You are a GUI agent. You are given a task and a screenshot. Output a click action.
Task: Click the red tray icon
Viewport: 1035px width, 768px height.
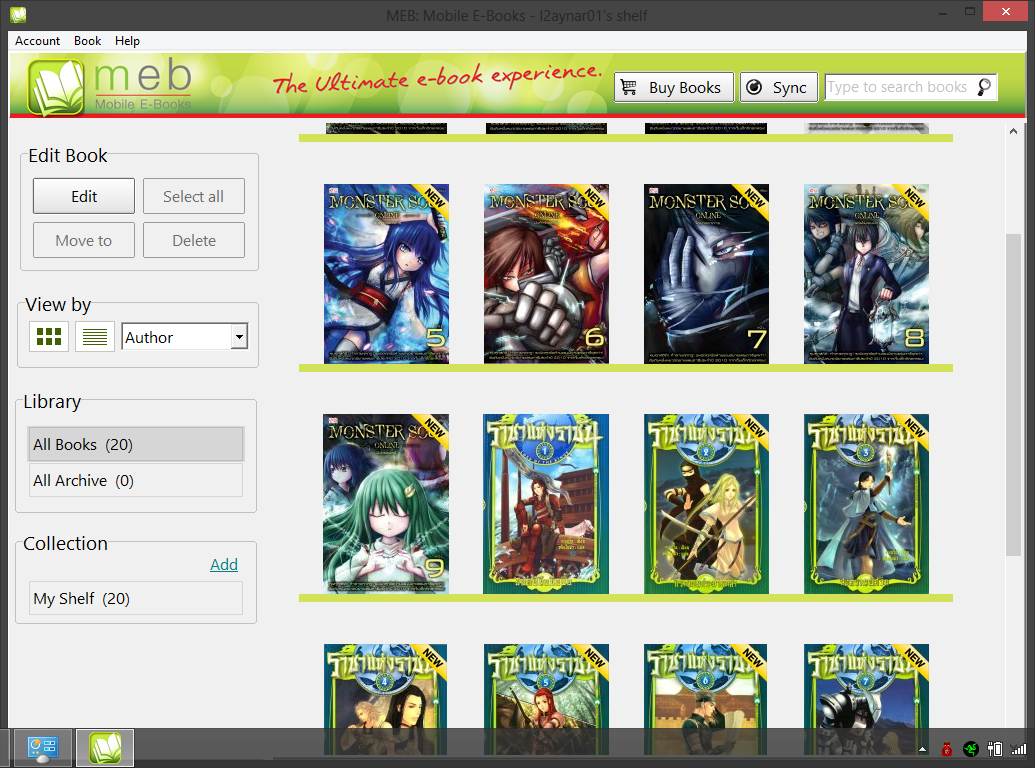pos(947,749)
